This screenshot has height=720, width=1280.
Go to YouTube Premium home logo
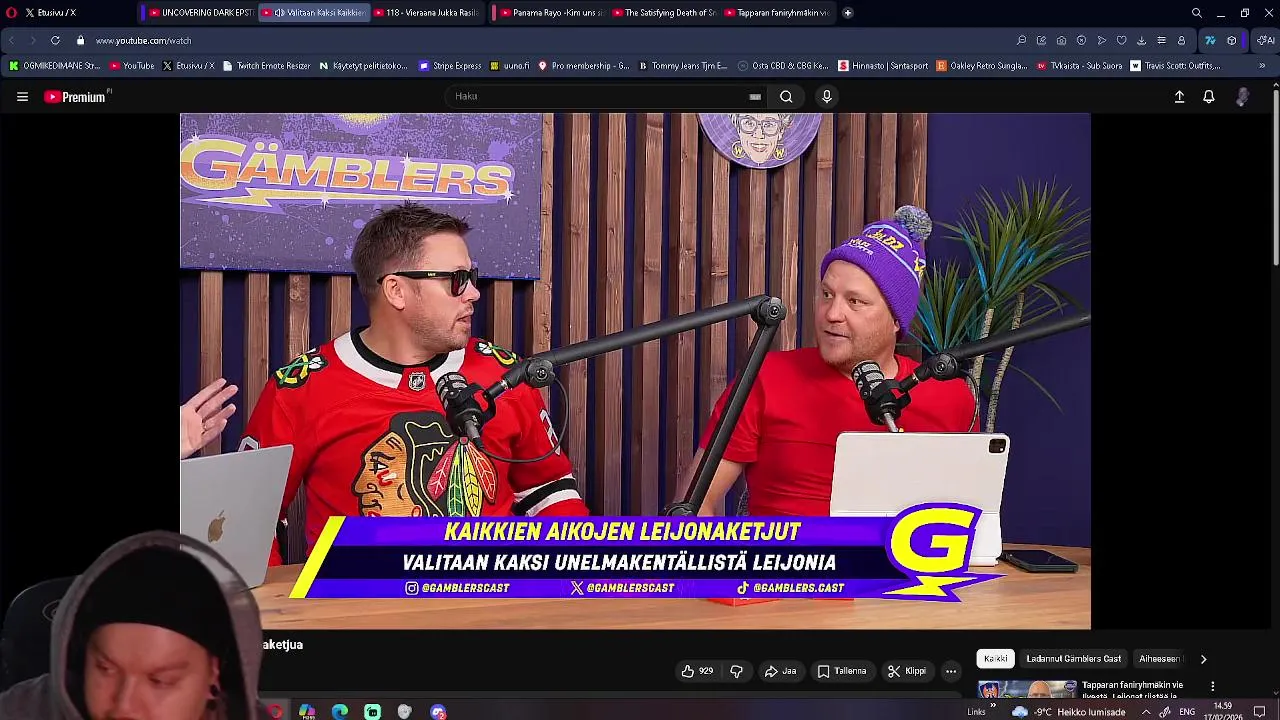77,97
